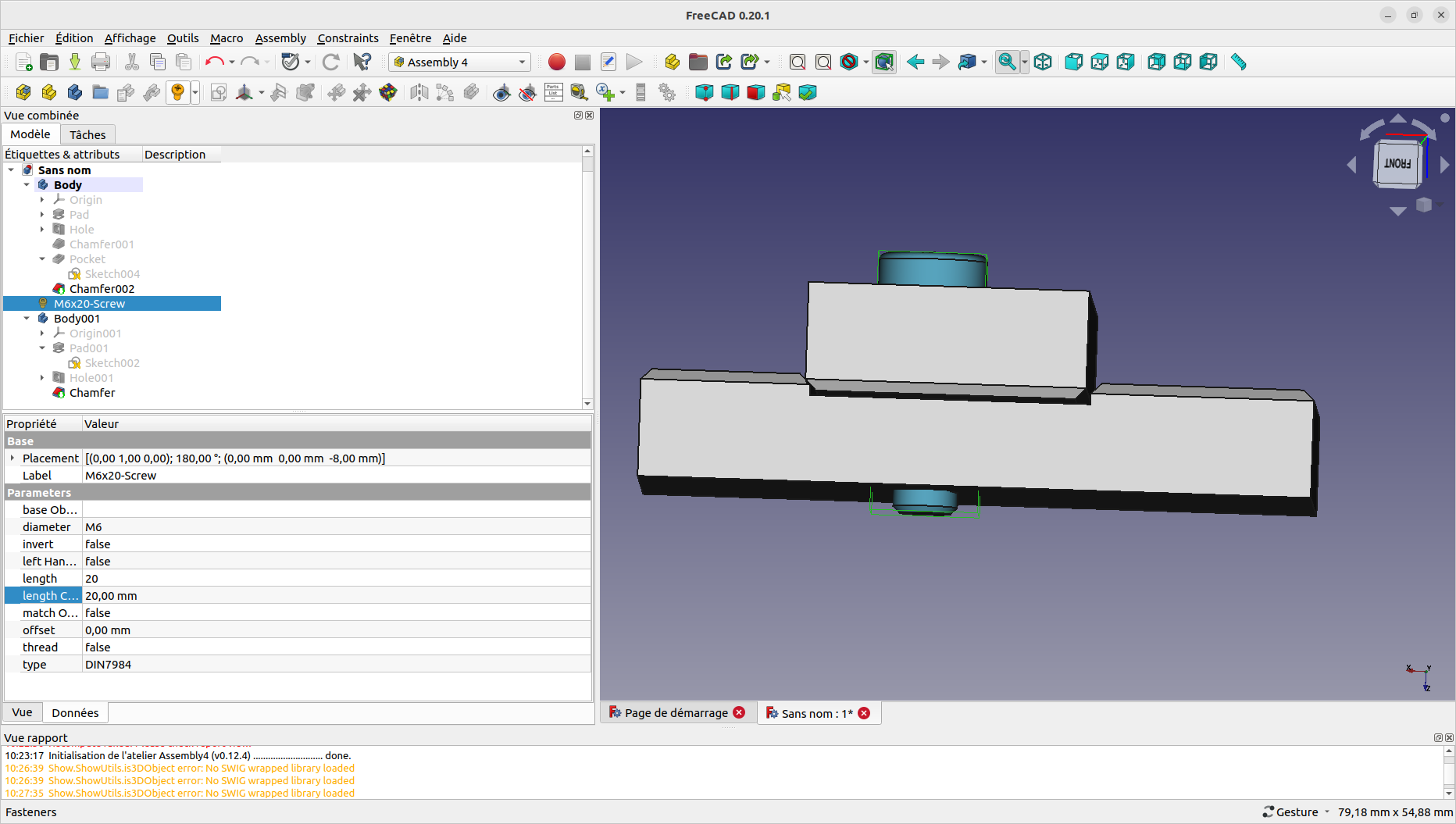The width and height of the screenshot is (1456, 824).
Task: Collapse the Body001 tree node
Action: click(x=27, y=319)
